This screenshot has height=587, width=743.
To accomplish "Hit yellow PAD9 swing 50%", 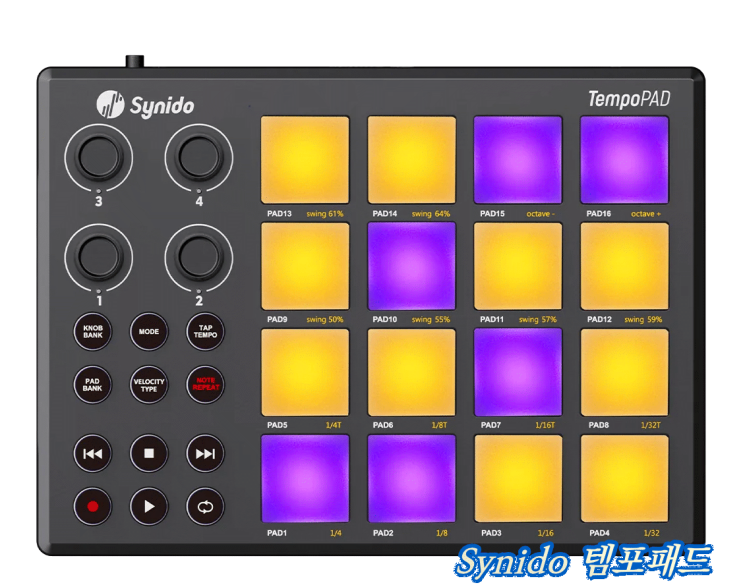I will (305, 266).
